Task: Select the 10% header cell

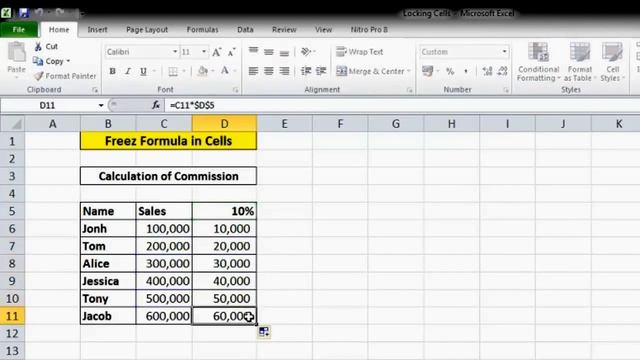Action: 224,211
